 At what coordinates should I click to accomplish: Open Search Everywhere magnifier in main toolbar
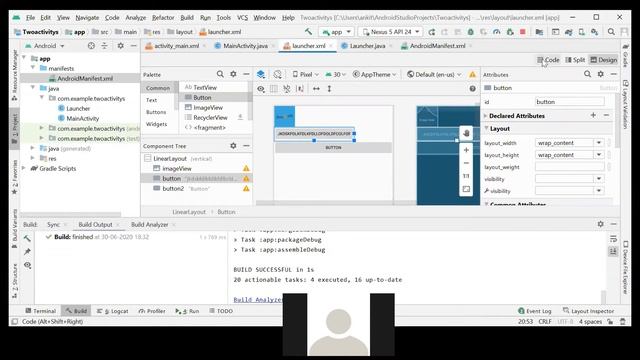[611, 32]
